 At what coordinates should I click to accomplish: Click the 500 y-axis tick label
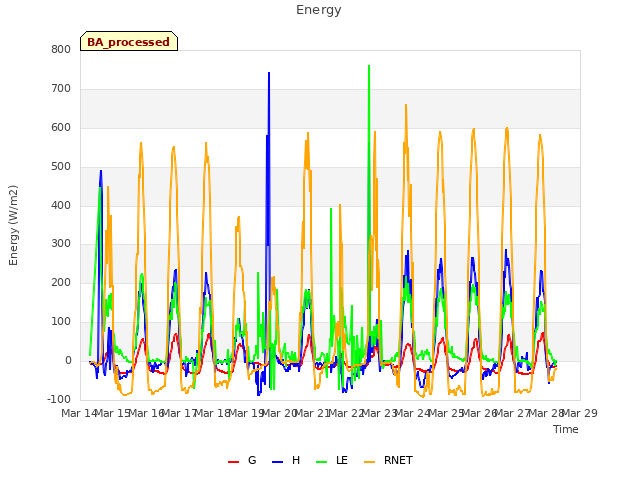(61, 166)
